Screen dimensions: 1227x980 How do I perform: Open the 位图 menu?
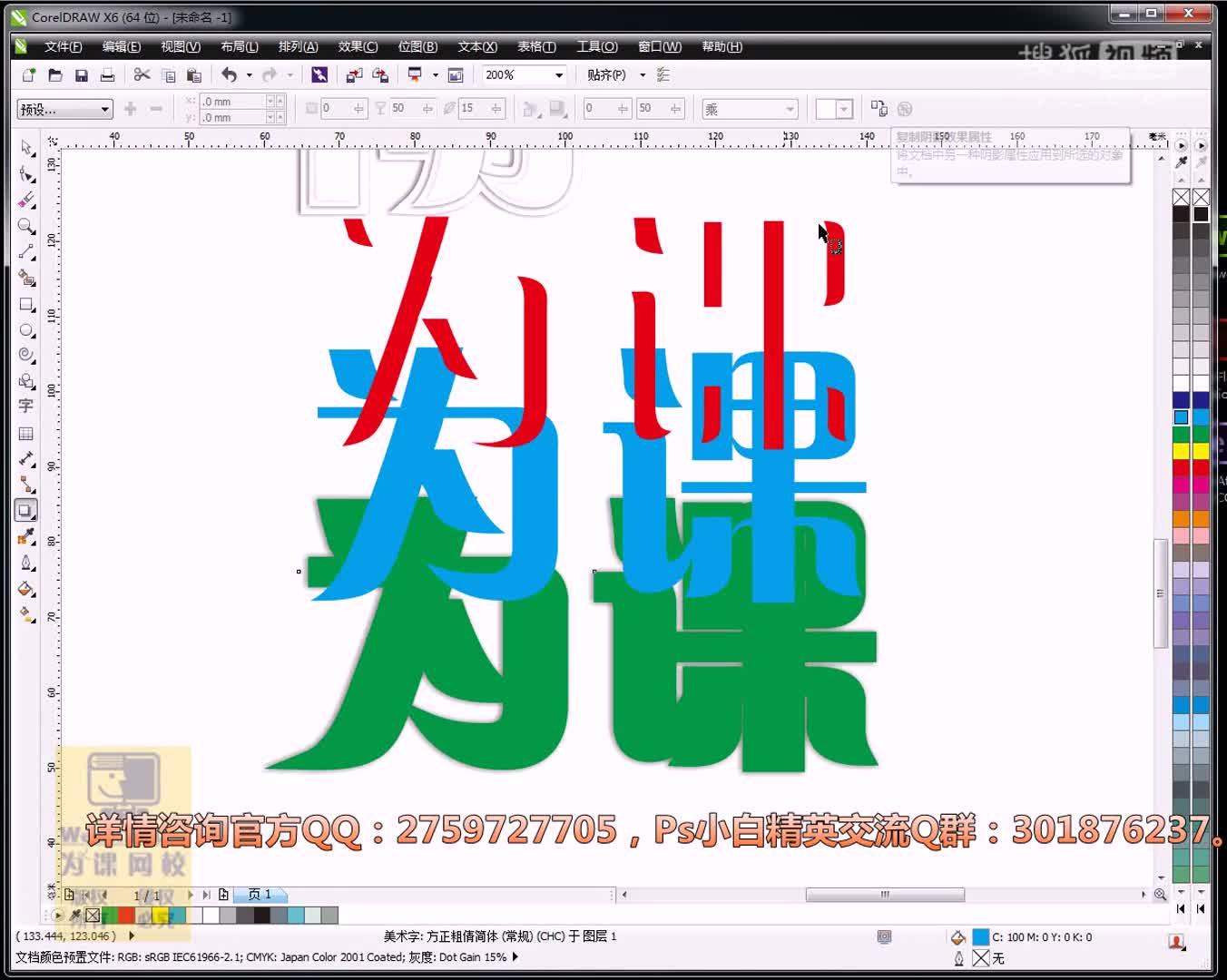pos(417,46)
